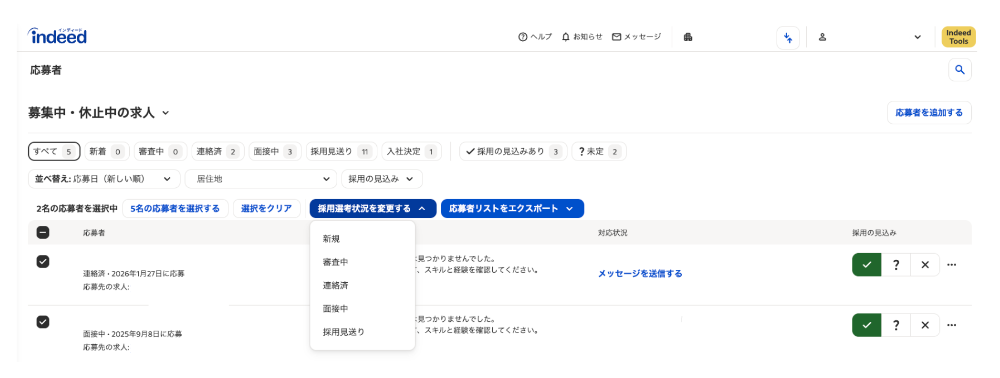Select 面接中 status from menu
This screenshot has width=1000, height=378.
pyautogui.click(x=362, y=309)
